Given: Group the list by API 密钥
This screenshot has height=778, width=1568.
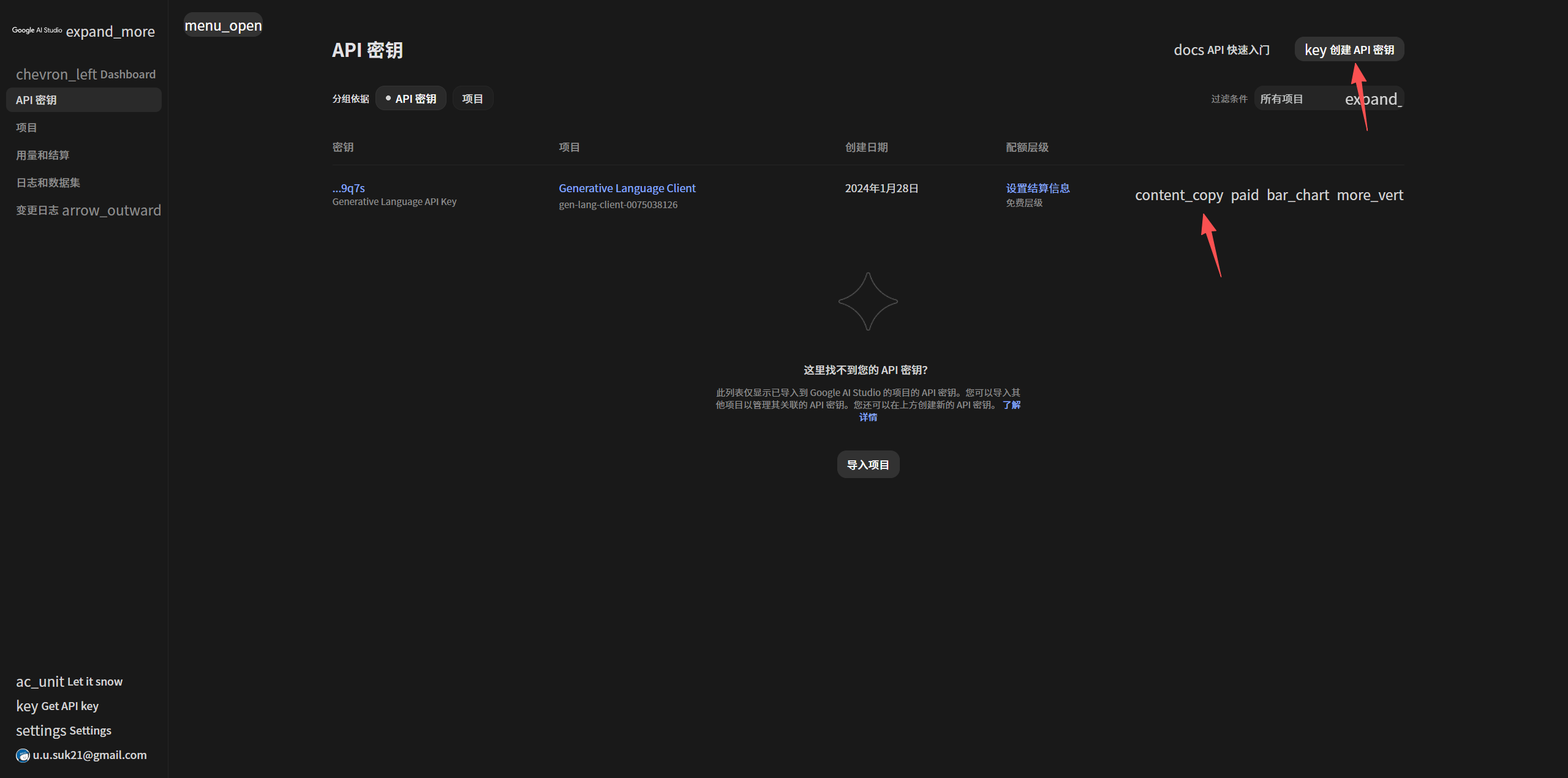Looking at the screenshot, I should 410,99.
